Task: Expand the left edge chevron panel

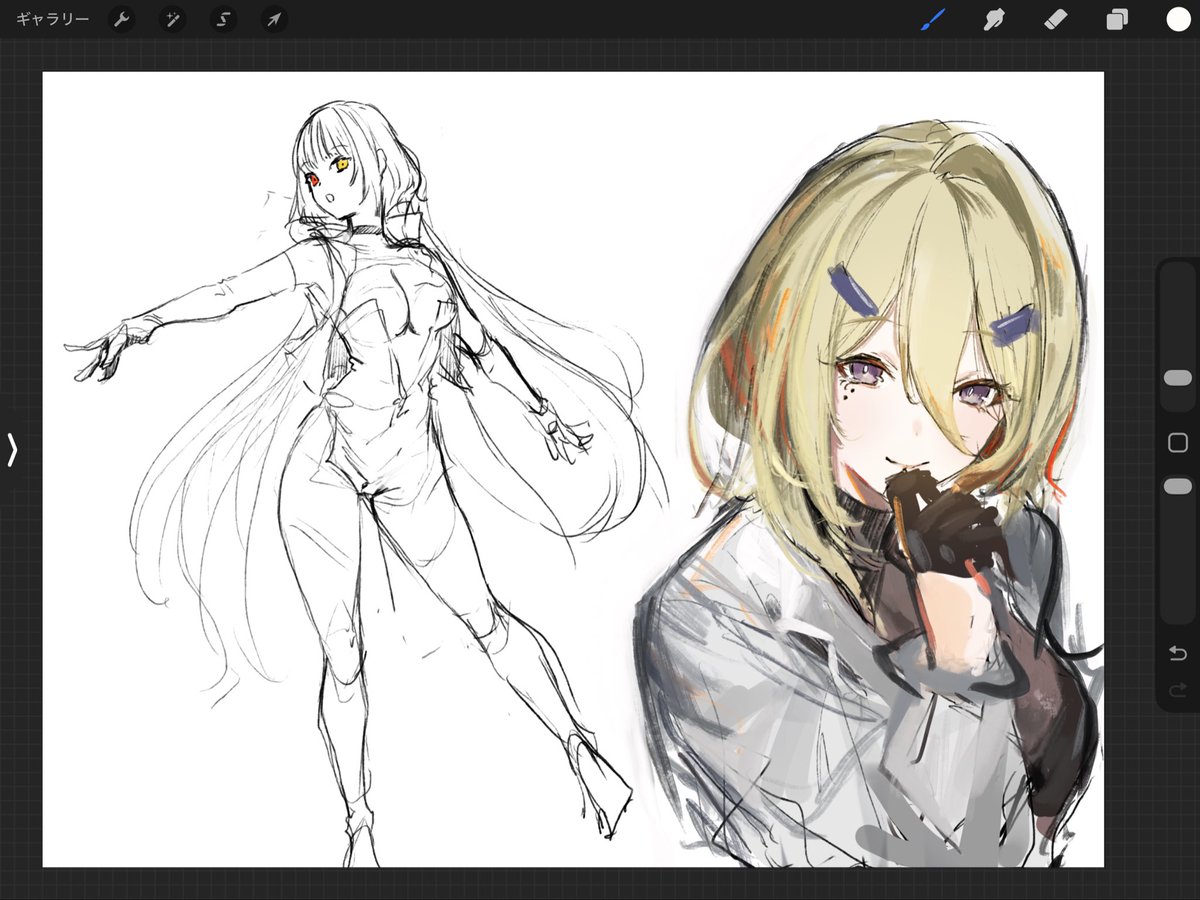Action: click(x=12, y=450)
